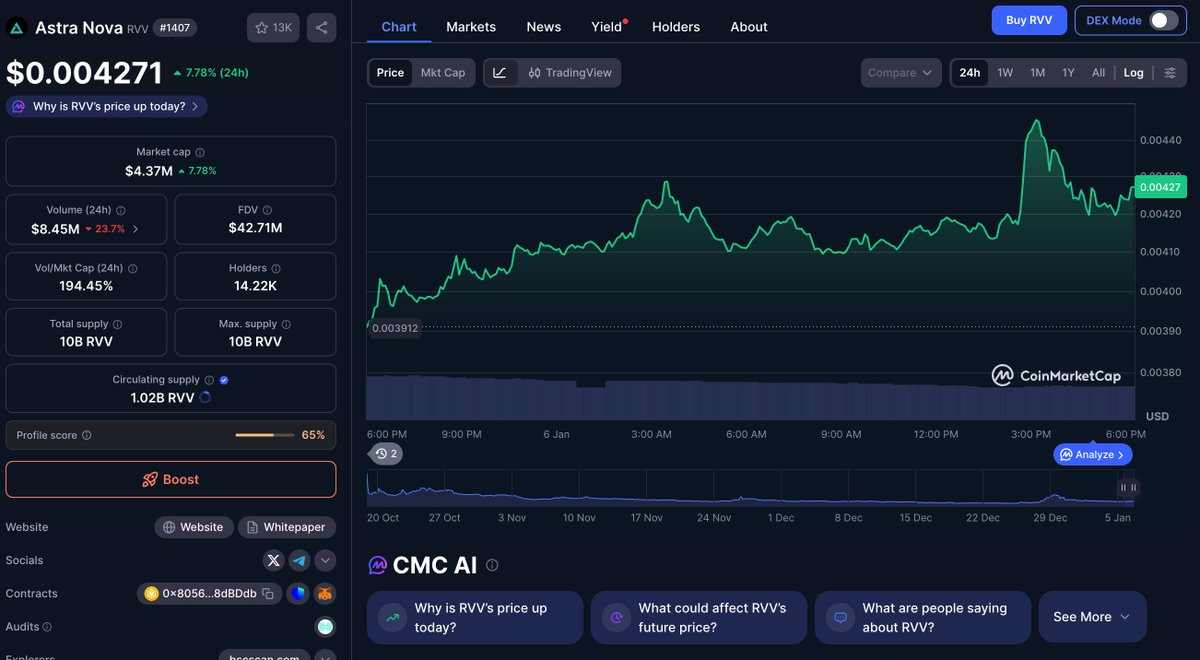
Task: Click the Circulating supply info icon
Action: tap(209, 380)
